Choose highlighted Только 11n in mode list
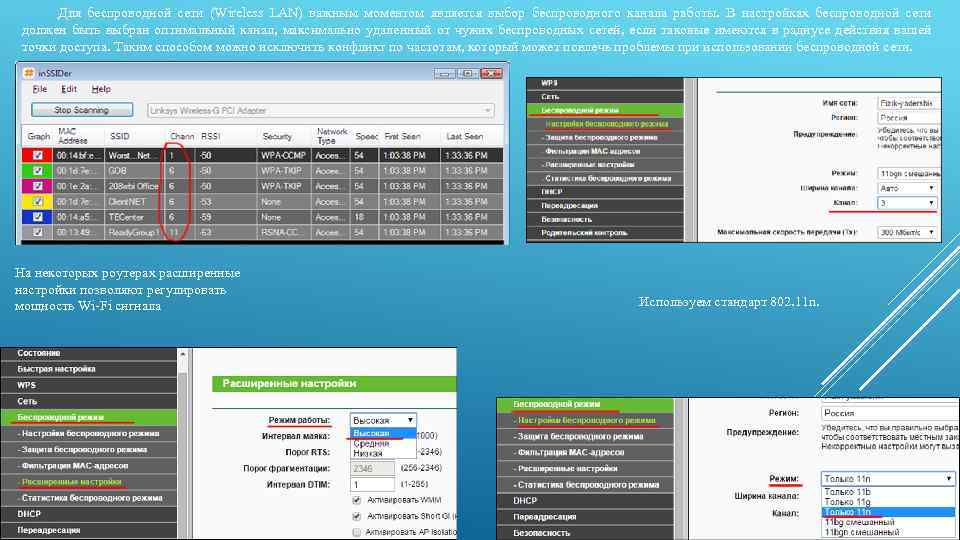This screenshot has height=540, width=960. click(888, 512)
